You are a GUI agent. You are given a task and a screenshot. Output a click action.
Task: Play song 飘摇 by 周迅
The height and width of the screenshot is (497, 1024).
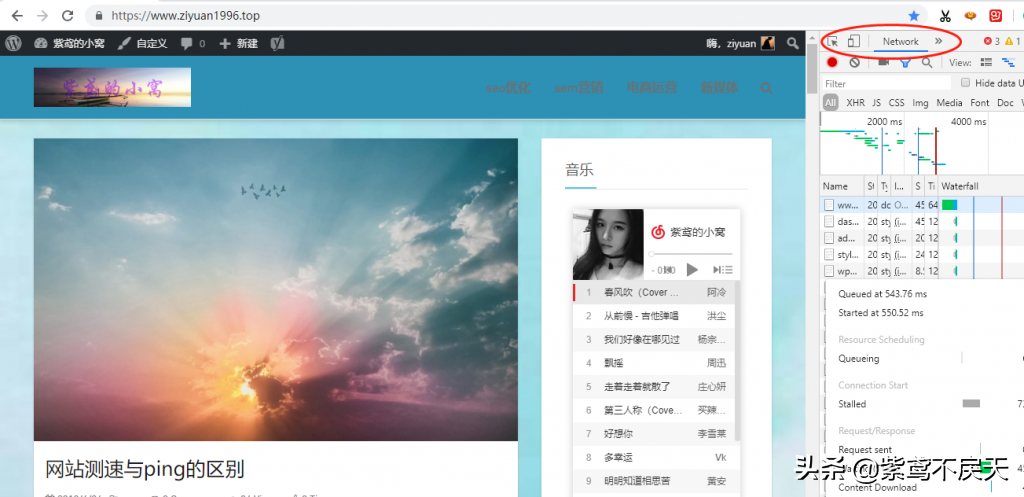point(653,363)
